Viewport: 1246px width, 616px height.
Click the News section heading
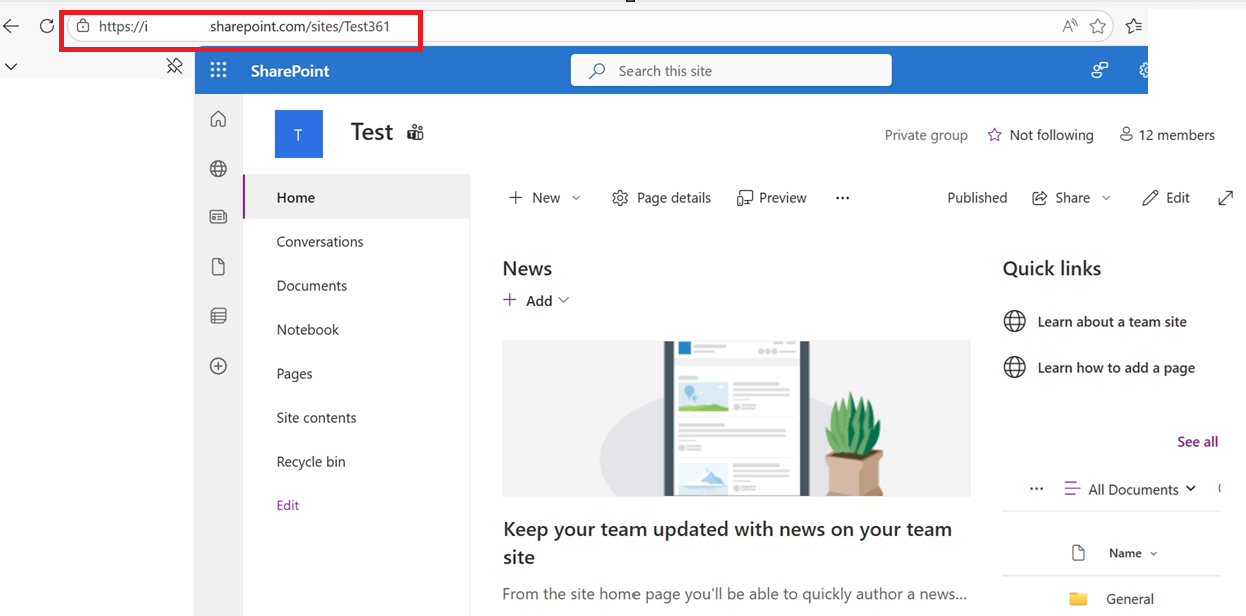click(527, 269)
